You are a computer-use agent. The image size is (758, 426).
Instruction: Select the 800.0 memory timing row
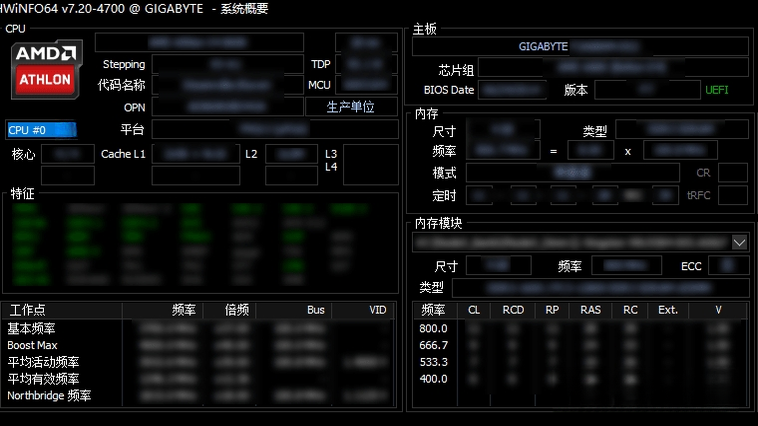coord(580,328)
